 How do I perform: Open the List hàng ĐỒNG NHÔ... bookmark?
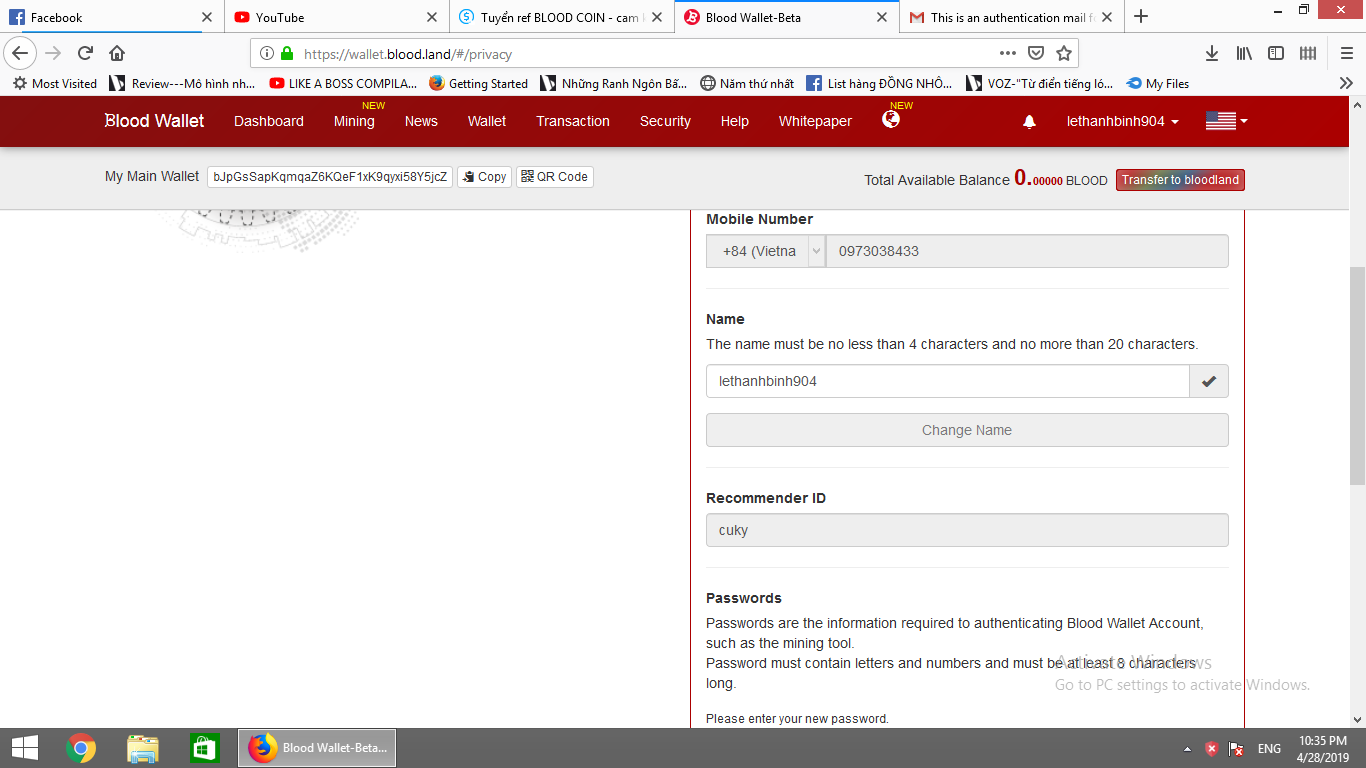pos(880,83)
